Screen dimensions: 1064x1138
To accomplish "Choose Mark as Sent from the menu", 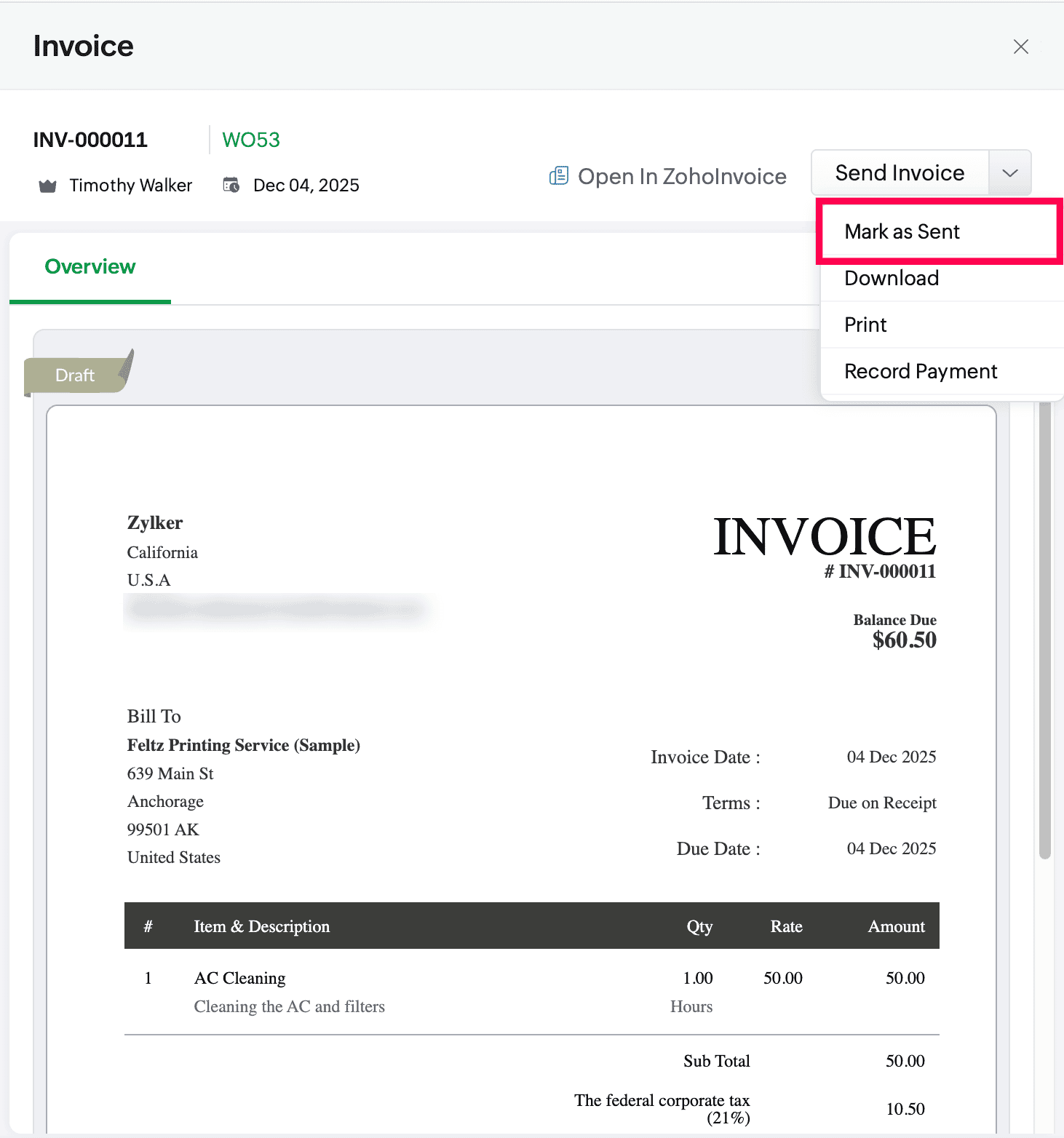I will tap(902, 231).
